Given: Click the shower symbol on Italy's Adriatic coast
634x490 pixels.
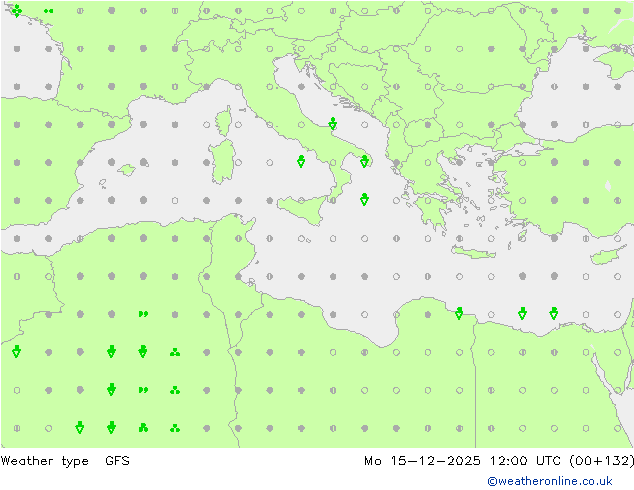Looking at the screenshot, I should click(332, 124).
